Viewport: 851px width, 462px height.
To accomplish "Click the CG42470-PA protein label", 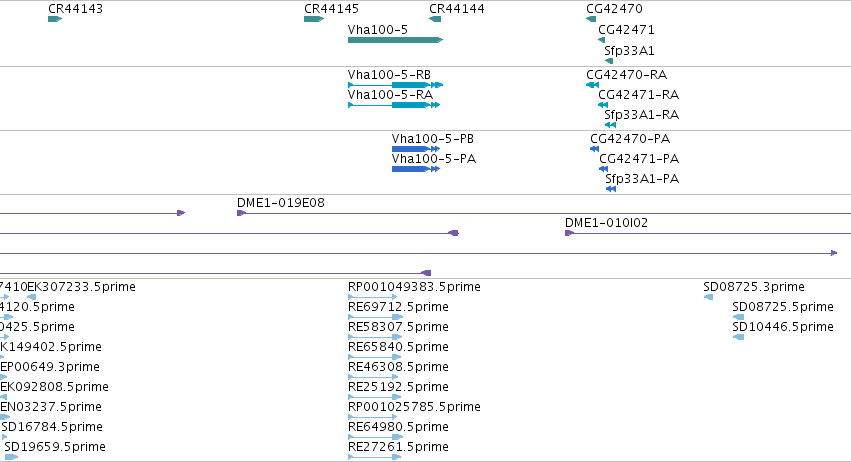I will point(630,138).
